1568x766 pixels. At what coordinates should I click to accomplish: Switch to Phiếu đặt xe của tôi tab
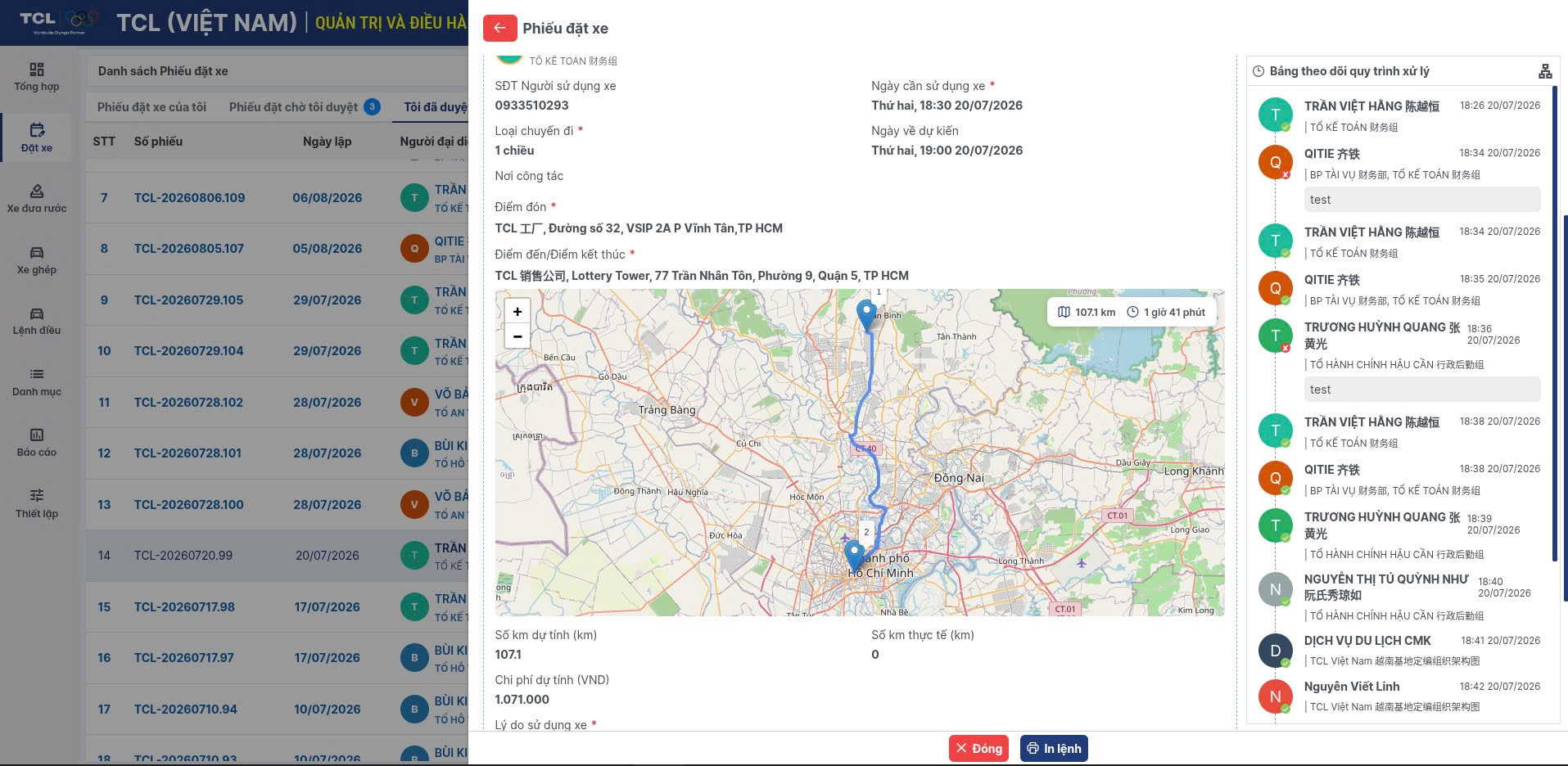(151, 107)
